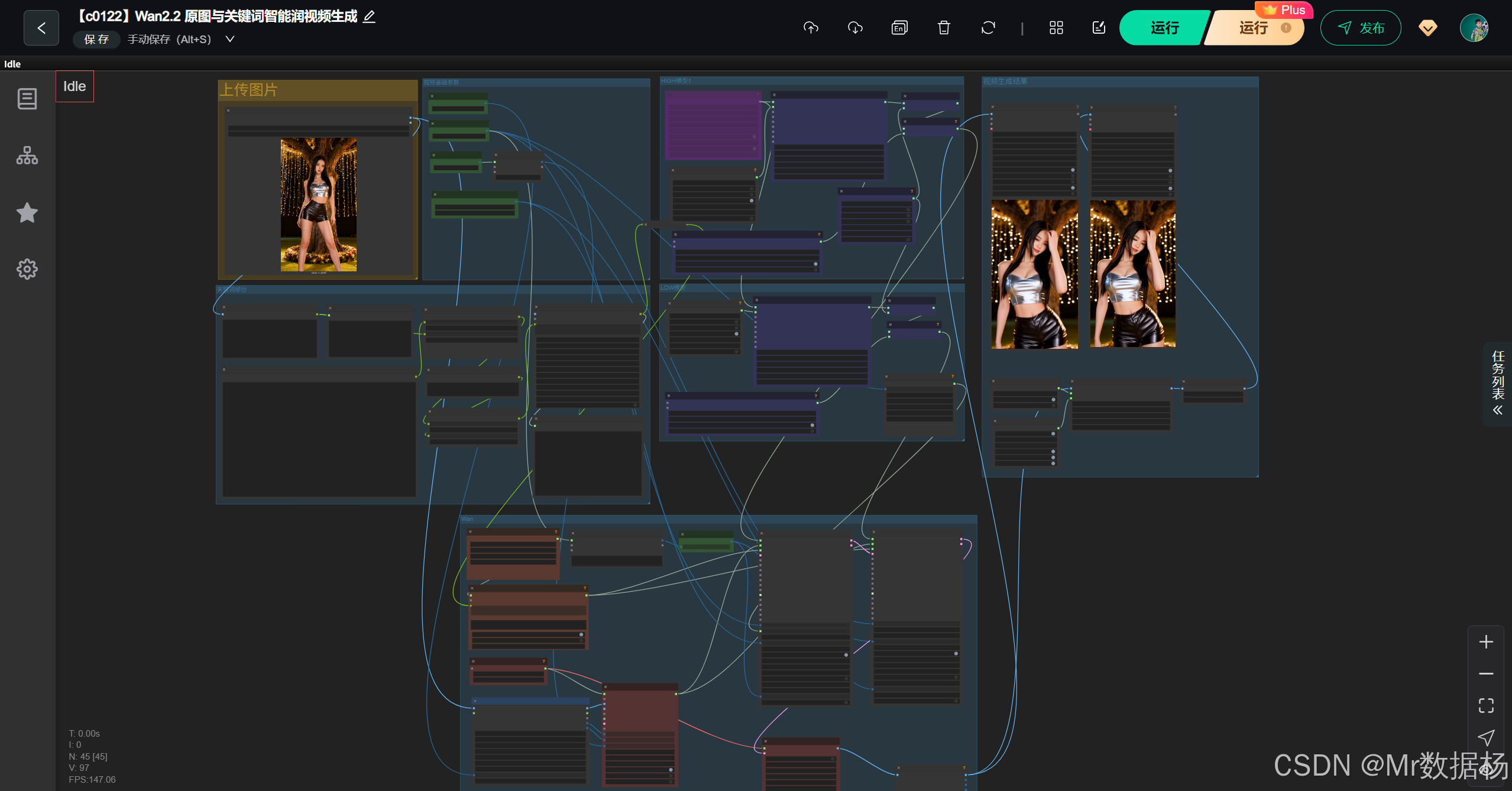Click the trash can delete icon

tap(944, 28)
